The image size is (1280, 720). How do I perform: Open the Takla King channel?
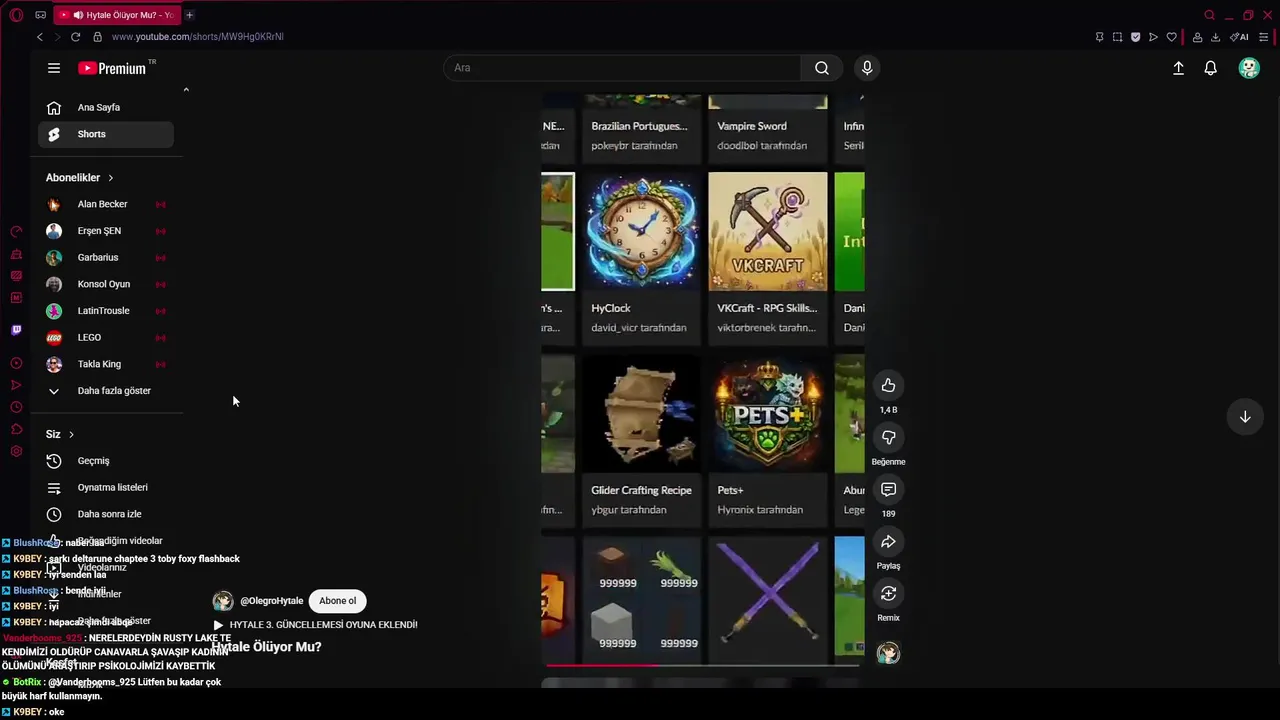(x=106, y=364)
